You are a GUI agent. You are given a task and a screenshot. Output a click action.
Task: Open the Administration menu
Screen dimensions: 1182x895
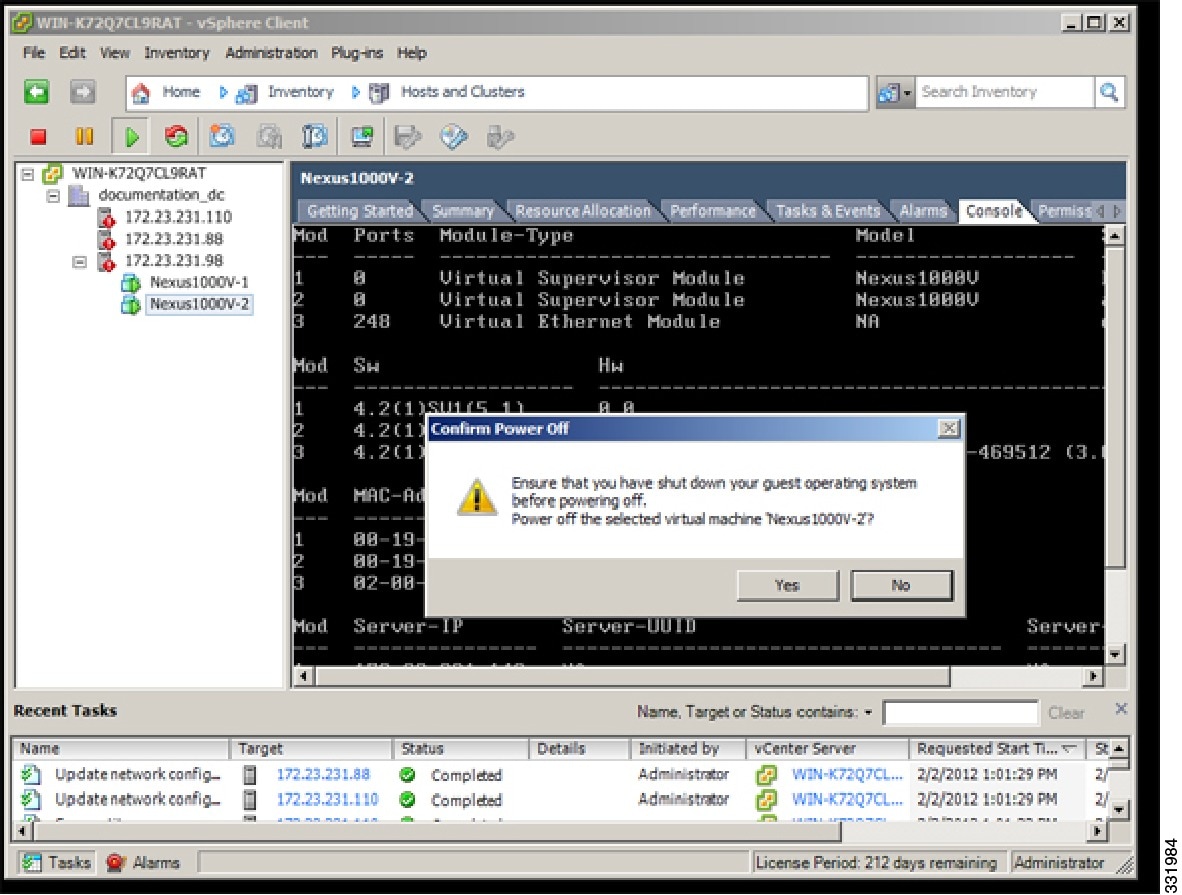point(271,53)
